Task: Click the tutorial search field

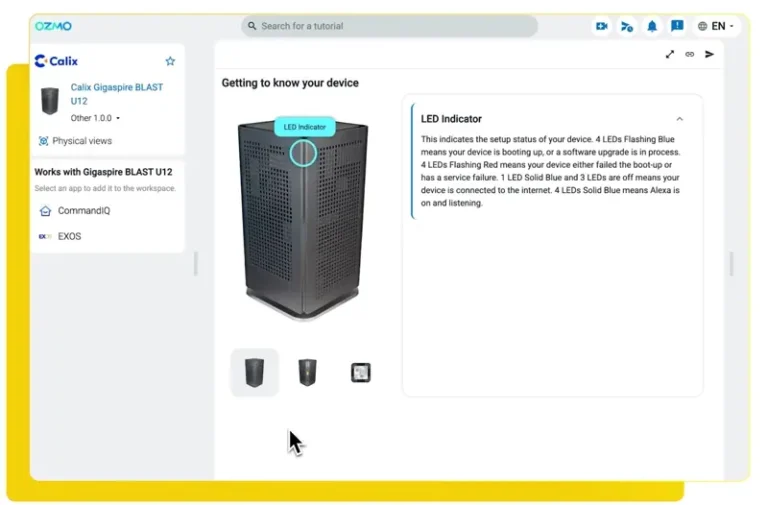Action: (389, 26)
